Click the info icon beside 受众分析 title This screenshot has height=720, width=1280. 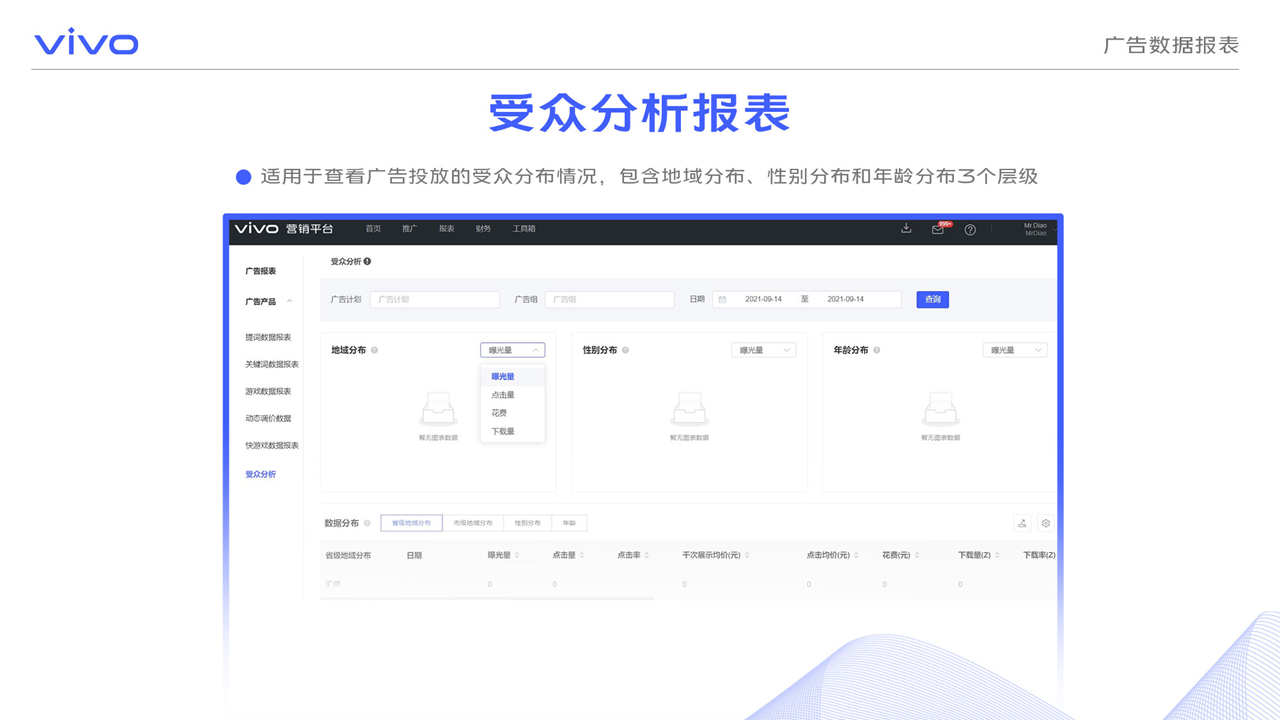click(367, 262)
